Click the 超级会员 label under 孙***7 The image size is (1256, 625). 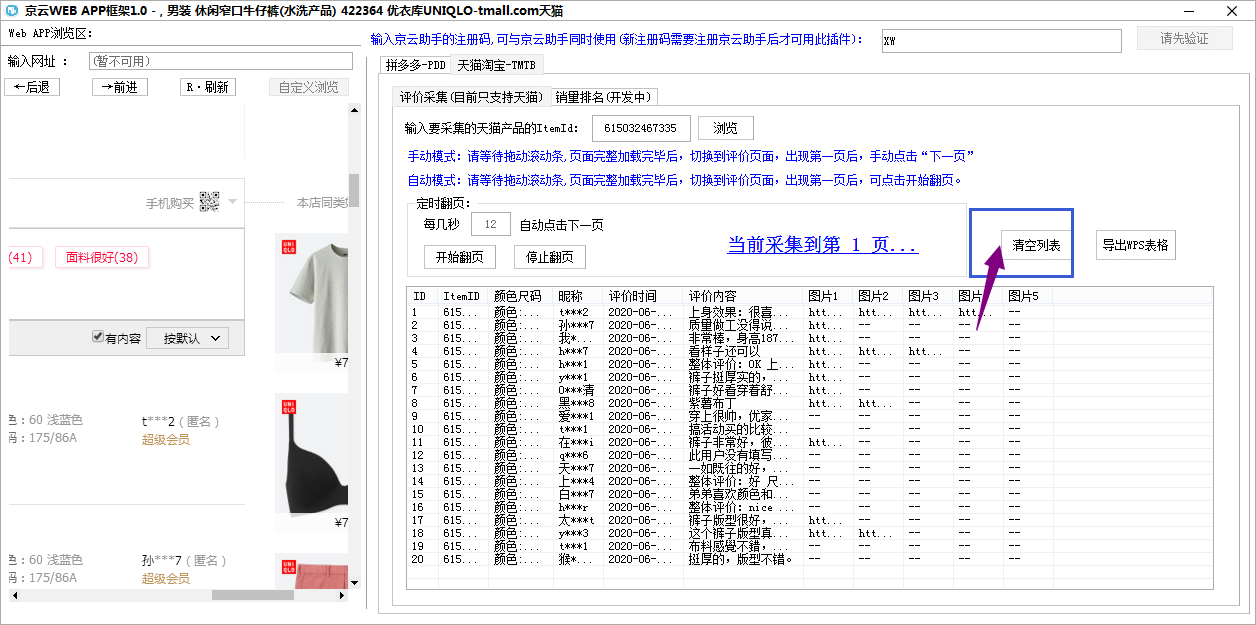coord(166,578)
